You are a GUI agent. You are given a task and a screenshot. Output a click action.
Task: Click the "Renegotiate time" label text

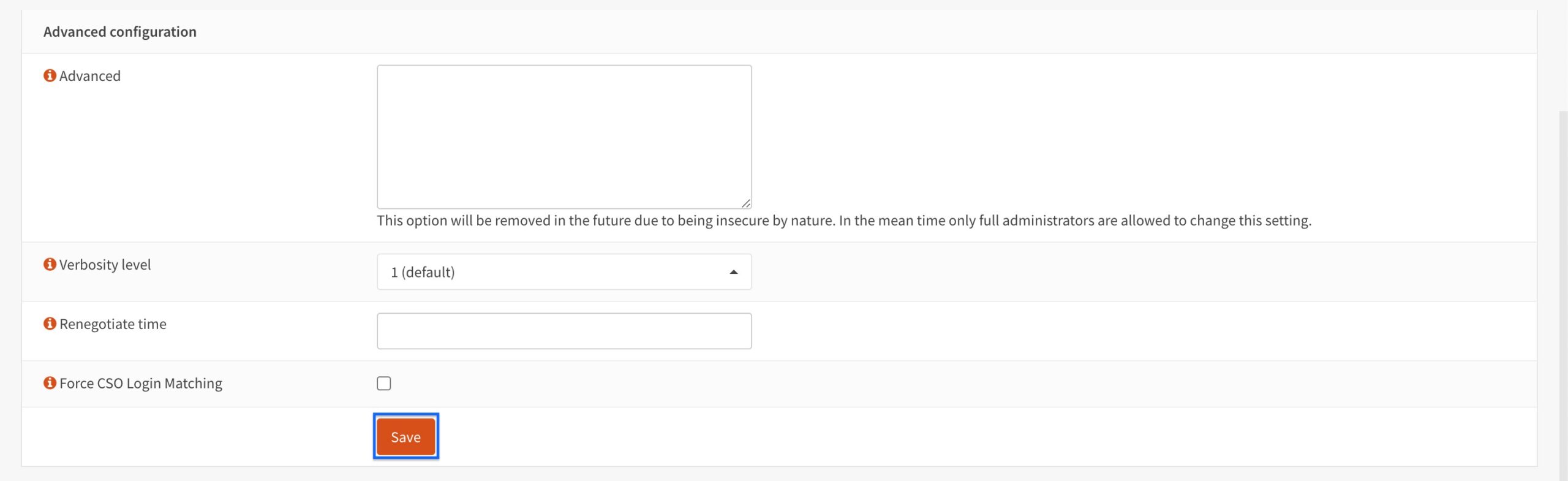113,324
